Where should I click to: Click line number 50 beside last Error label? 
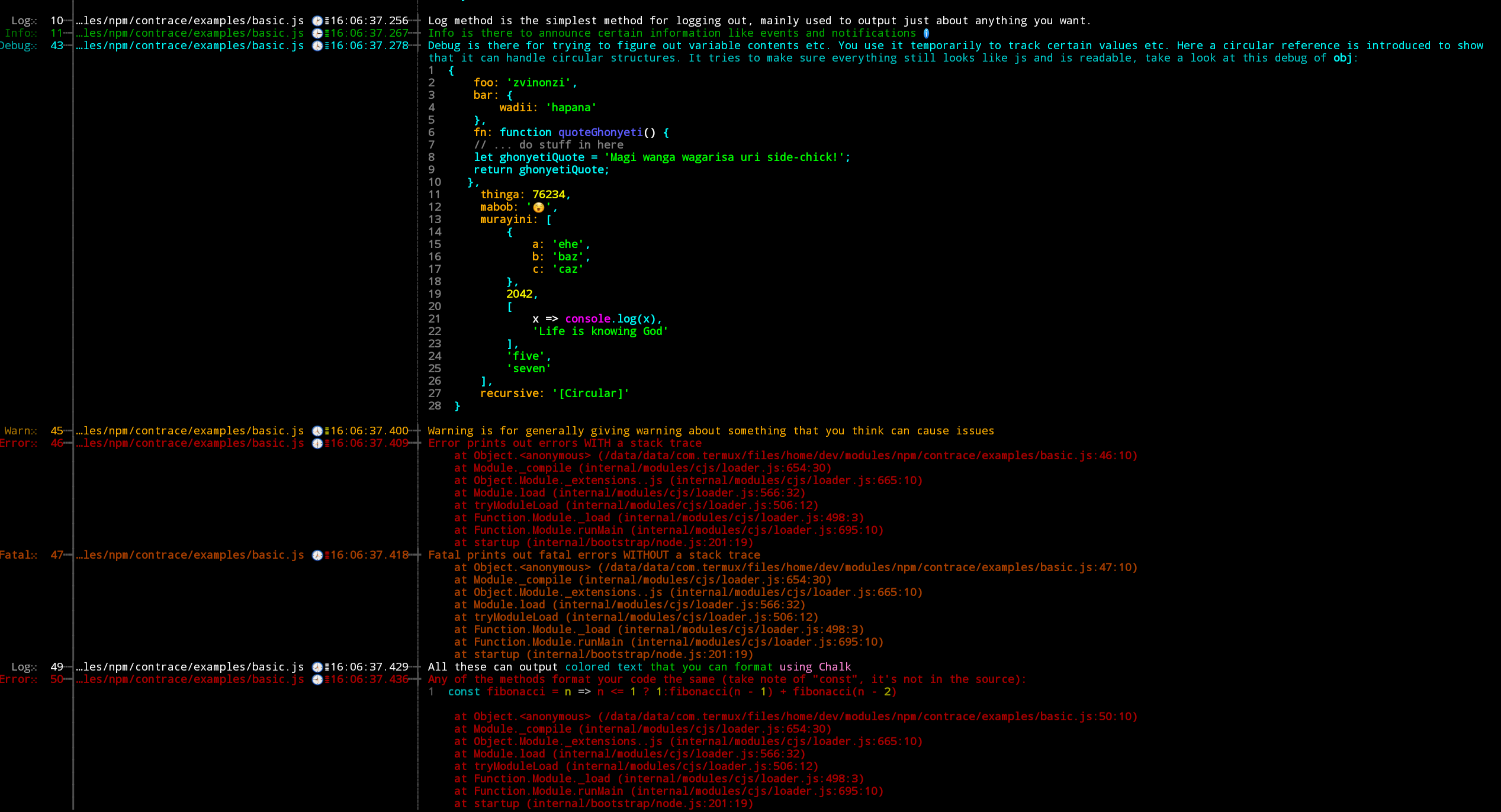pos(57,679)
